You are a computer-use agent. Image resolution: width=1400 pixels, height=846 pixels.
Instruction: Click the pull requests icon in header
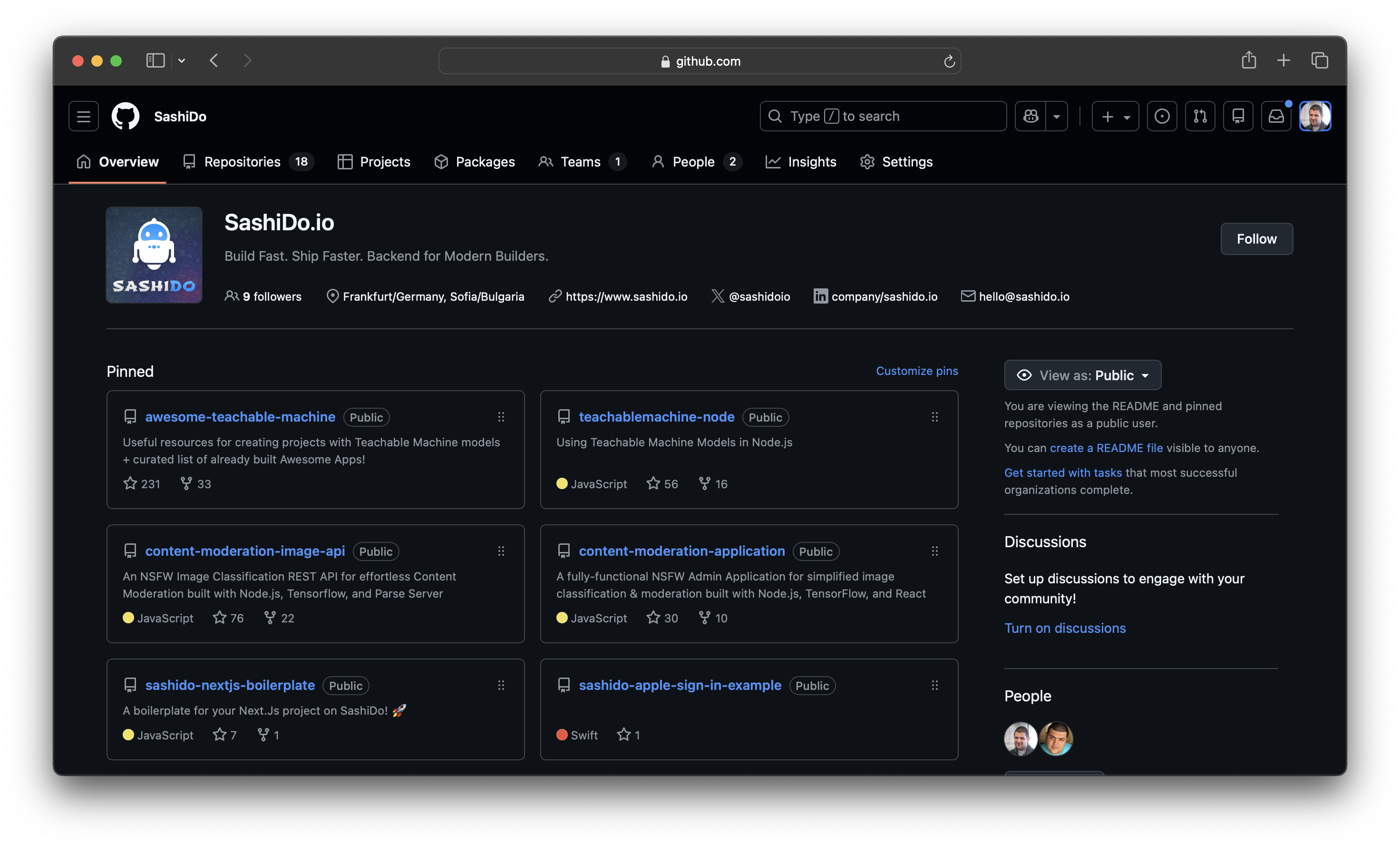click(x=1200, y=116)
